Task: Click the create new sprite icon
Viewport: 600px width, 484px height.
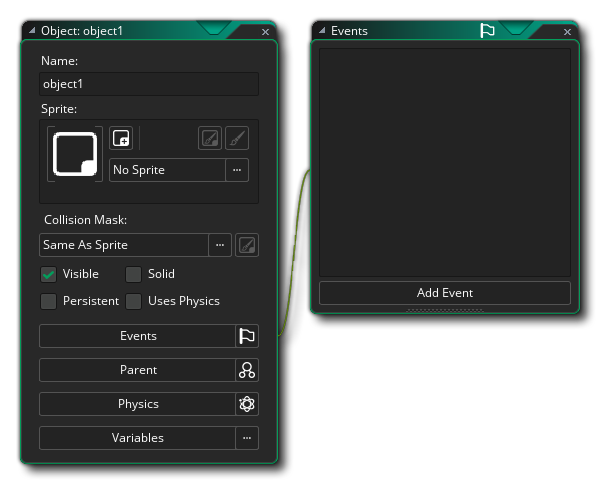Action: [x=121, y=139]
